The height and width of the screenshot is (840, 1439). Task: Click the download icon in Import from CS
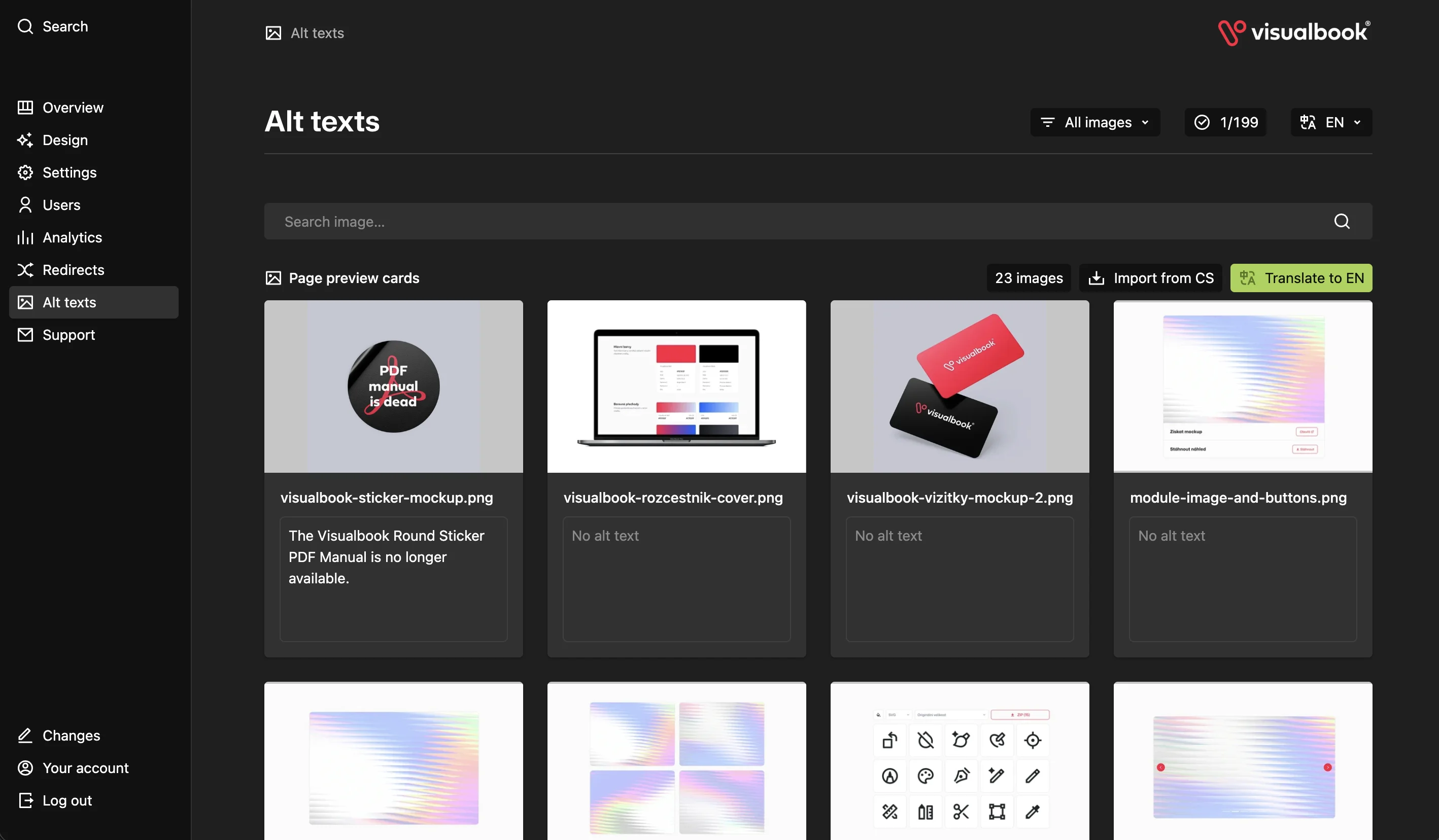click(1096, 278)
